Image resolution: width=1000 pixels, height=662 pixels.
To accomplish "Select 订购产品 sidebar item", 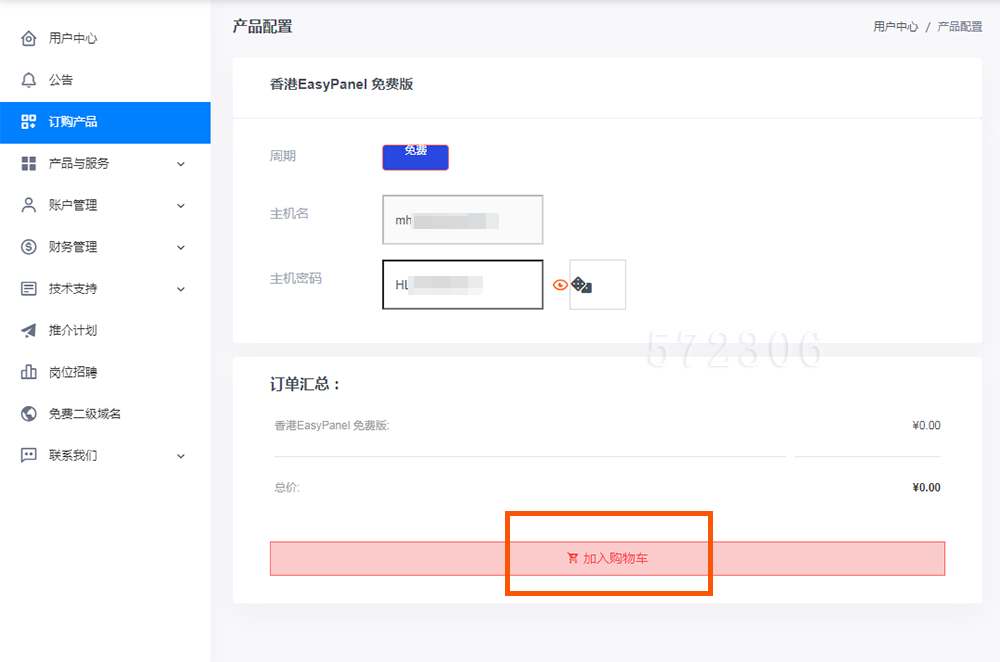I will (105, 122).
